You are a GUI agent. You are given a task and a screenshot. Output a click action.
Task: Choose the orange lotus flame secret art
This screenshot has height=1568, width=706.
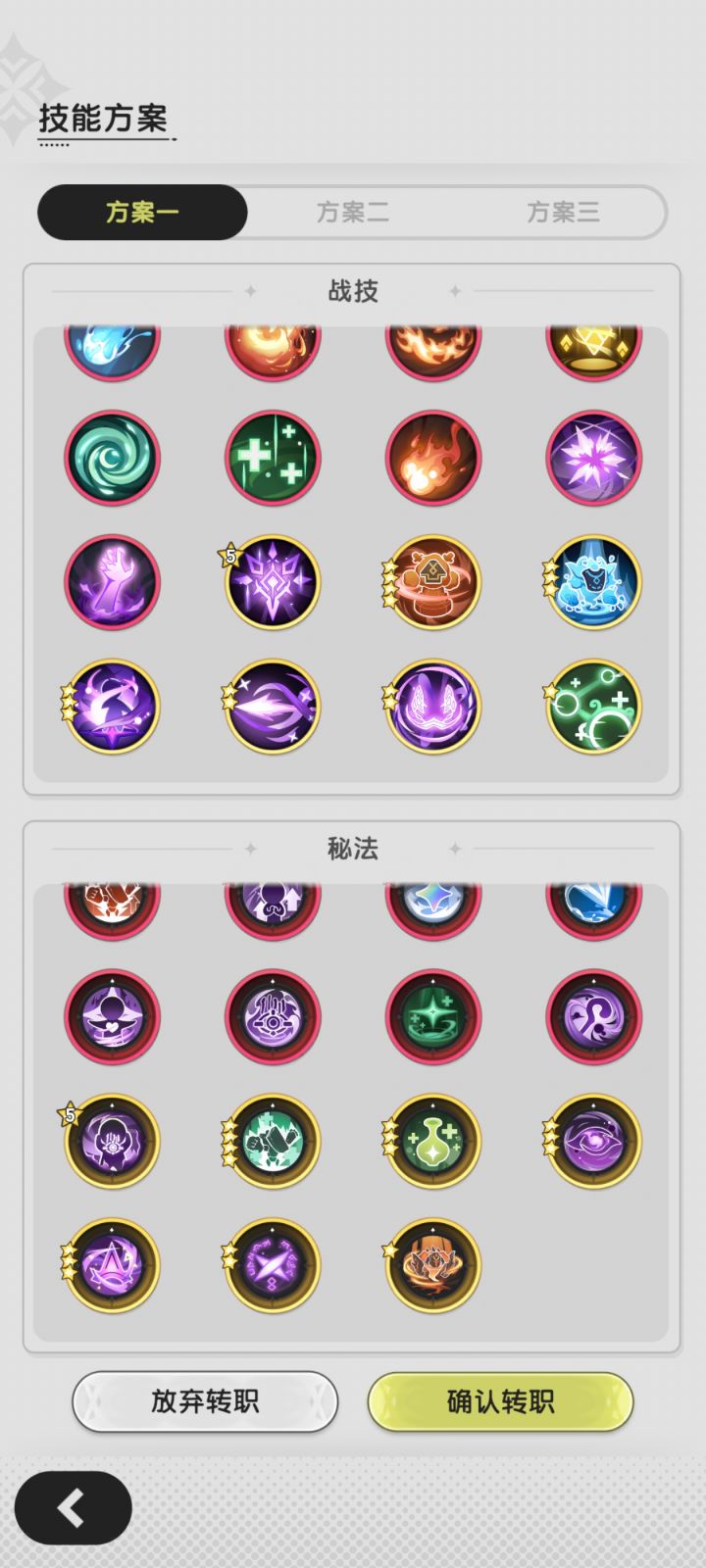point(433,1265)
